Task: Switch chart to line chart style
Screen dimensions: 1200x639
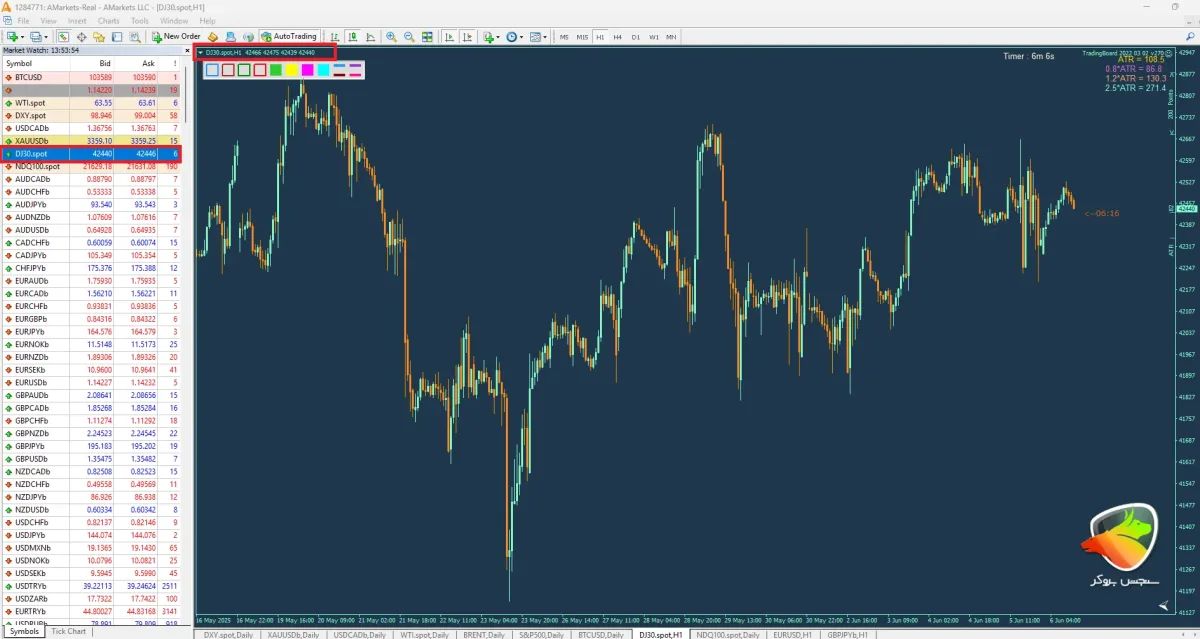Action: pyautogui.click(x=370, y=36)
